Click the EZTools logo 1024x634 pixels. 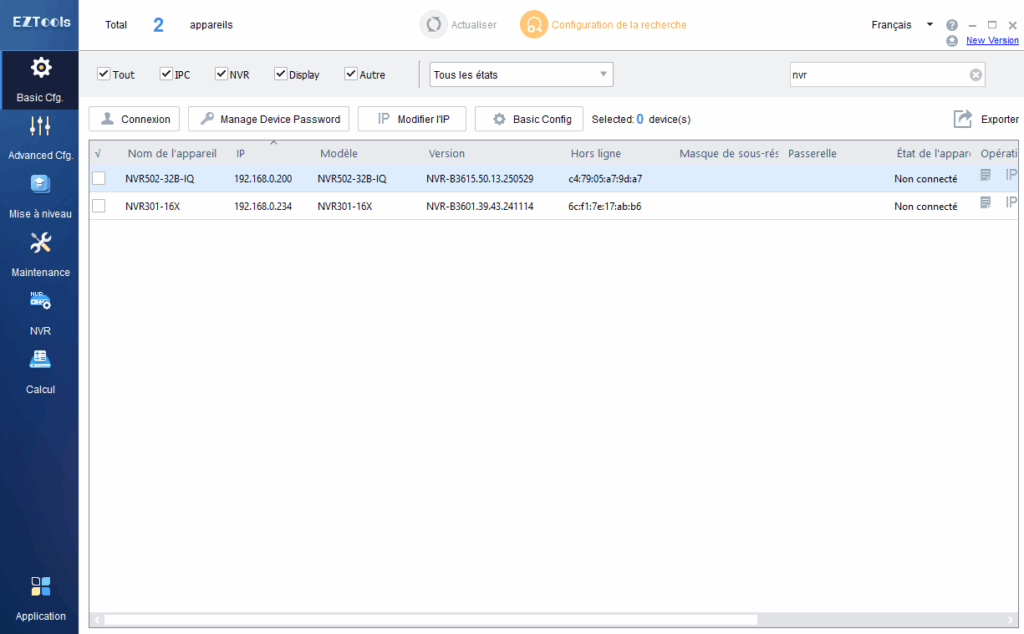41,22
